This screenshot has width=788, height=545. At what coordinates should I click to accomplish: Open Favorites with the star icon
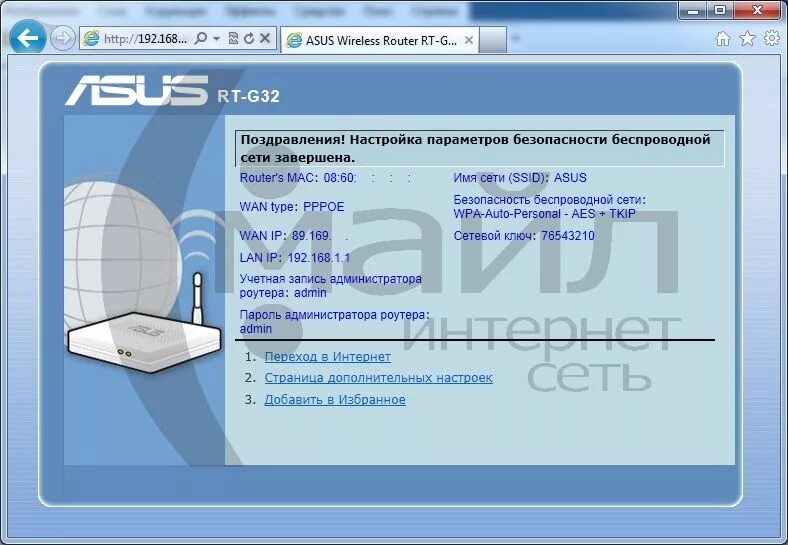pyautogui.click(x=747, y=38)
